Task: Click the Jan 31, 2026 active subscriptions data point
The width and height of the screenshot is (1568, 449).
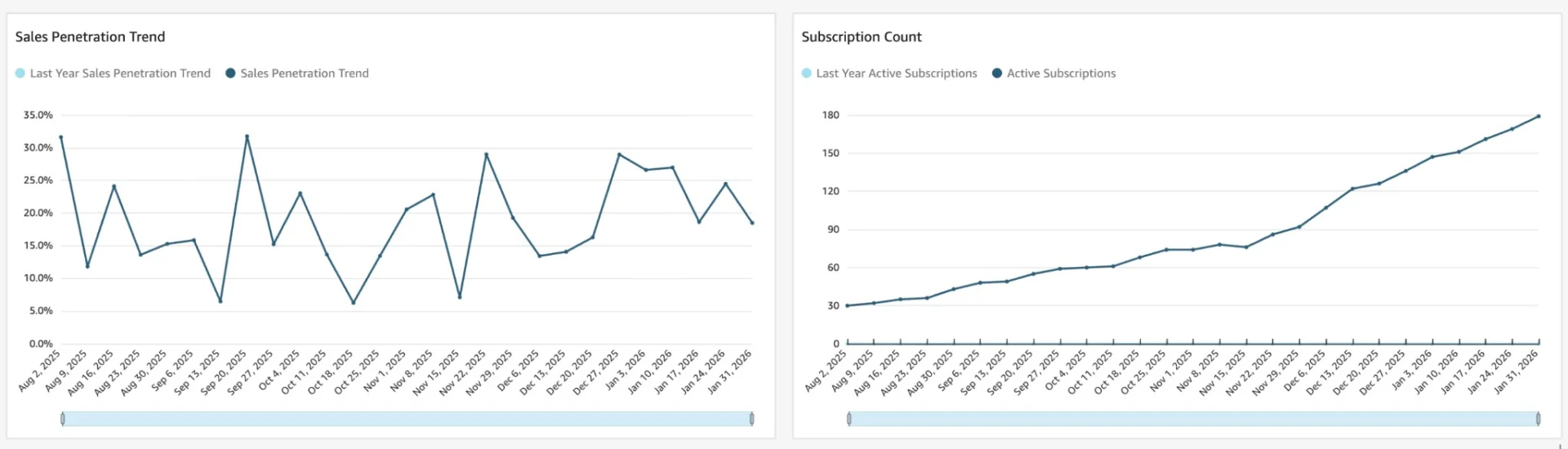Action: [x=1539, y=116]
